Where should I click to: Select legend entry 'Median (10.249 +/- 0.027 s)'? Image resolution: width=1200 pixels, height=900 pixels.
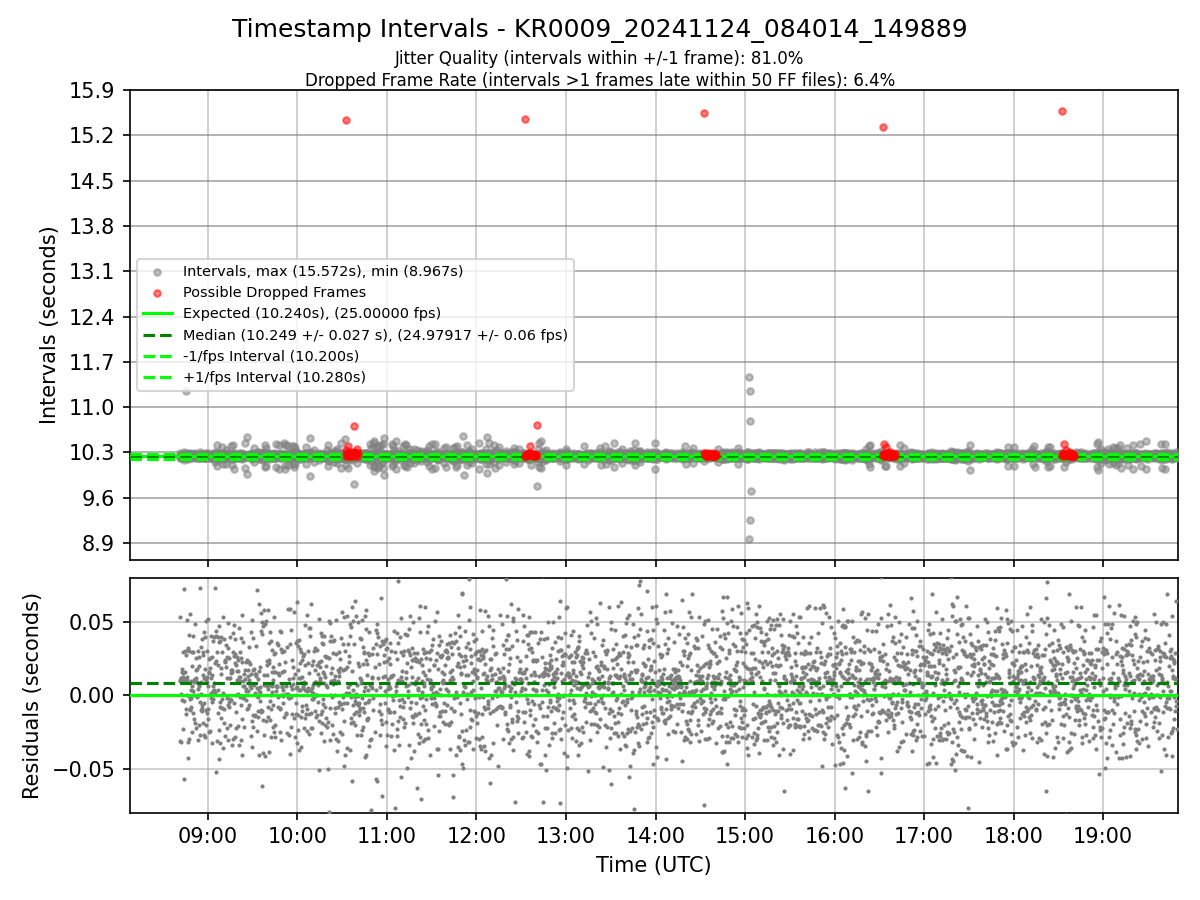tap(375, 335)
